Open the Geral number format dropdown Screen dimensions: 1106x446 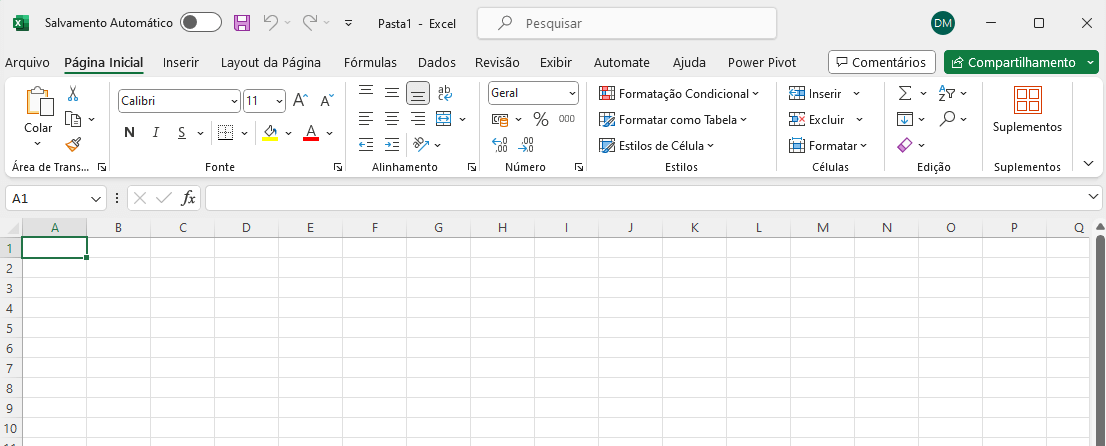(571, 93)
